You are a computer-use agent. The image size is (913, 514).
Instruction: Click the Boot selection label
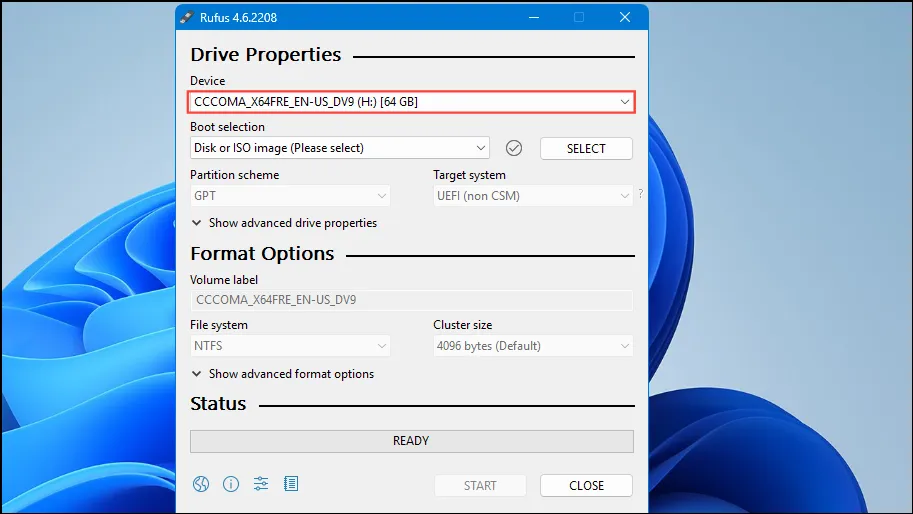227,127
